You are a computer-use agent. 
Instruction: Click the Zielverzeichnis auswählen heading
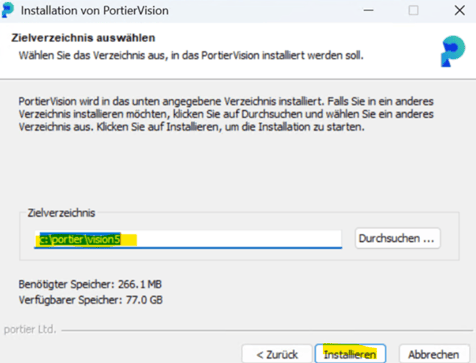[x=83, y=38]
